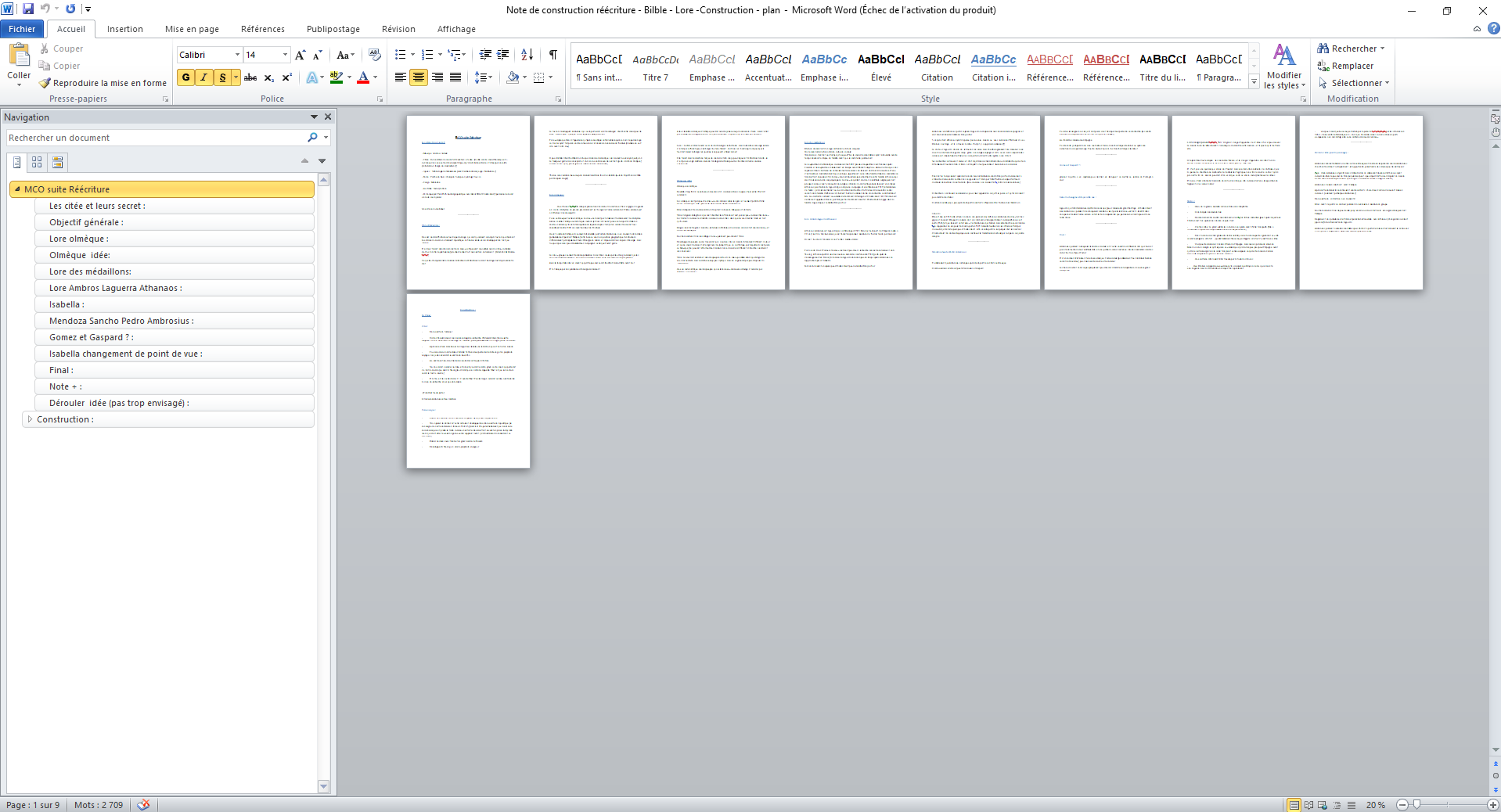
Task: Click the browse pages thumbnails icon in Navigation
Action: pyautogui.click(x=37, y=162)
